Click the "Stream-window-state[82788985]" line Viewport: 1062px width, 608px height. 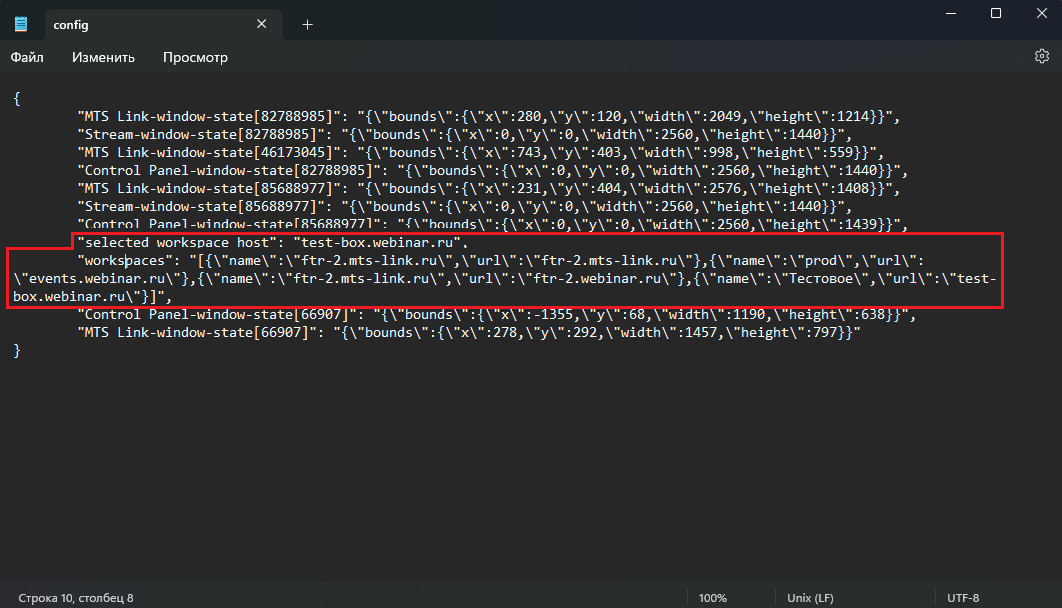click(465, 135)
